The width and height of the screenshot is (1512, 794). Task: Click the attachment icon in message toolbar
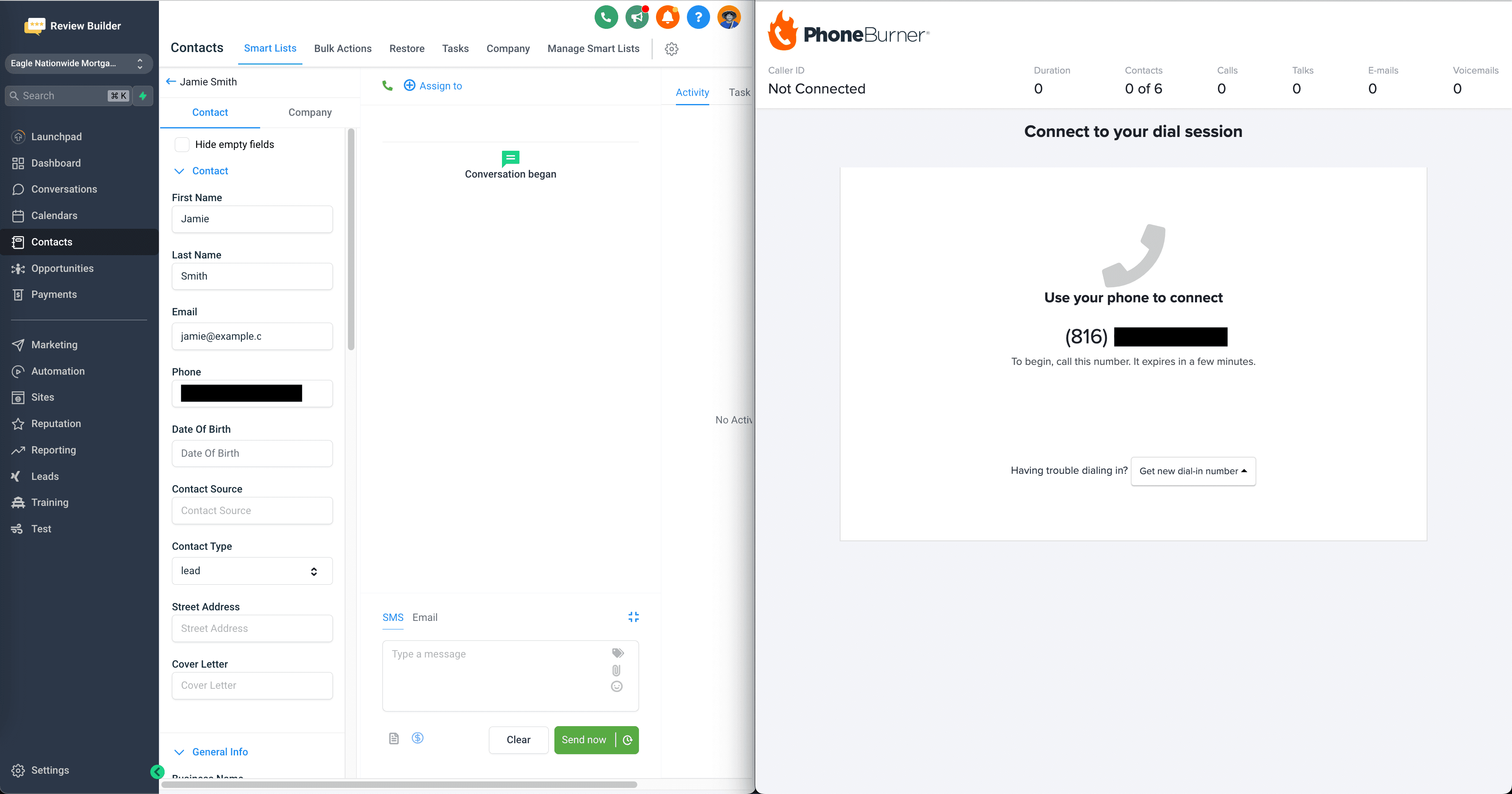(x=617, y=670)
